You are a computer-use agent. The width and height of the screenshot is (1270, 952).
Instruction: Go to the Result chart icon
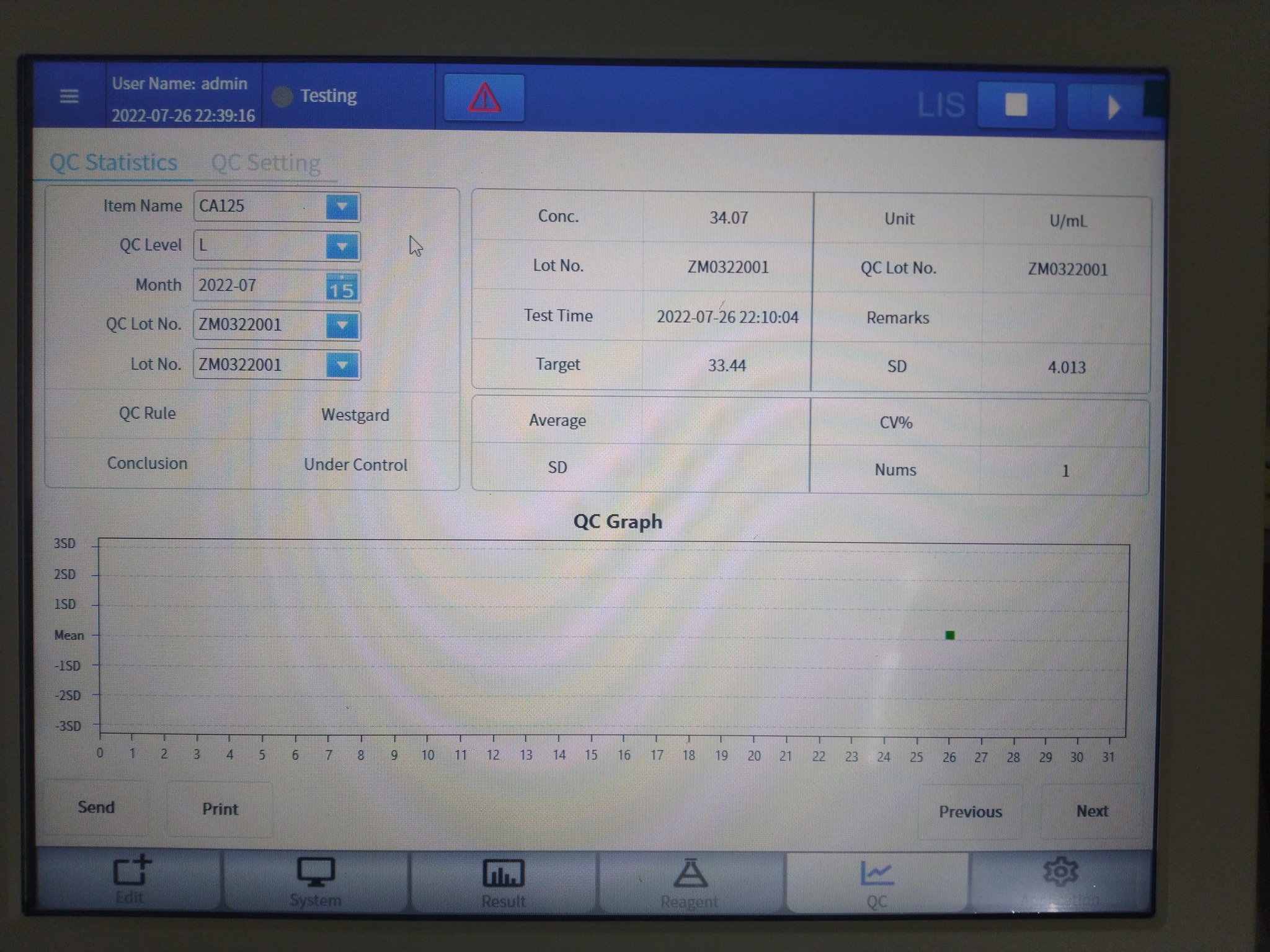point(503,874)
